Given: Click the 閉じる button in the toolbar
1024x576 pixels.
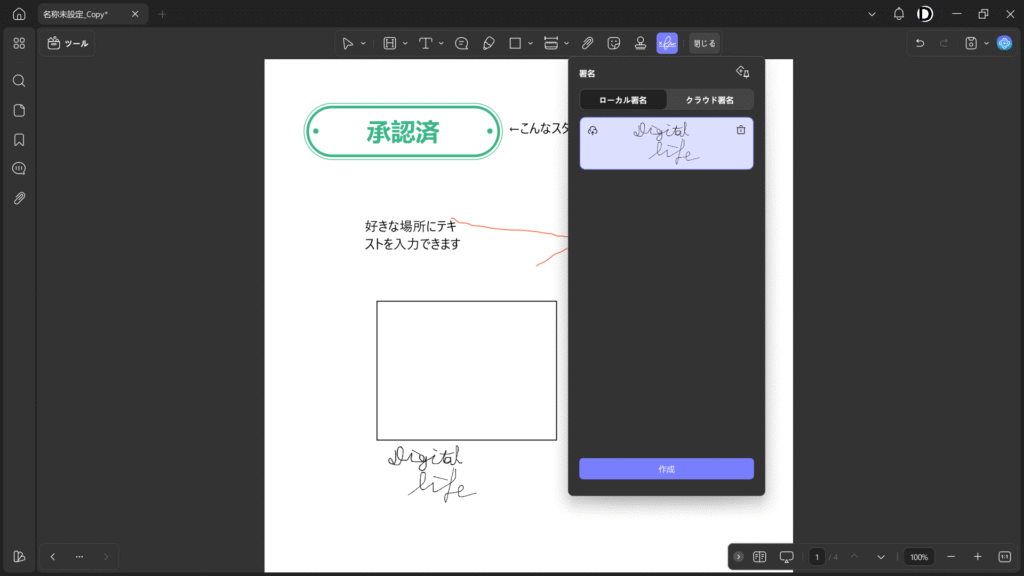Looking at the screenshot, I should point(704,43).
